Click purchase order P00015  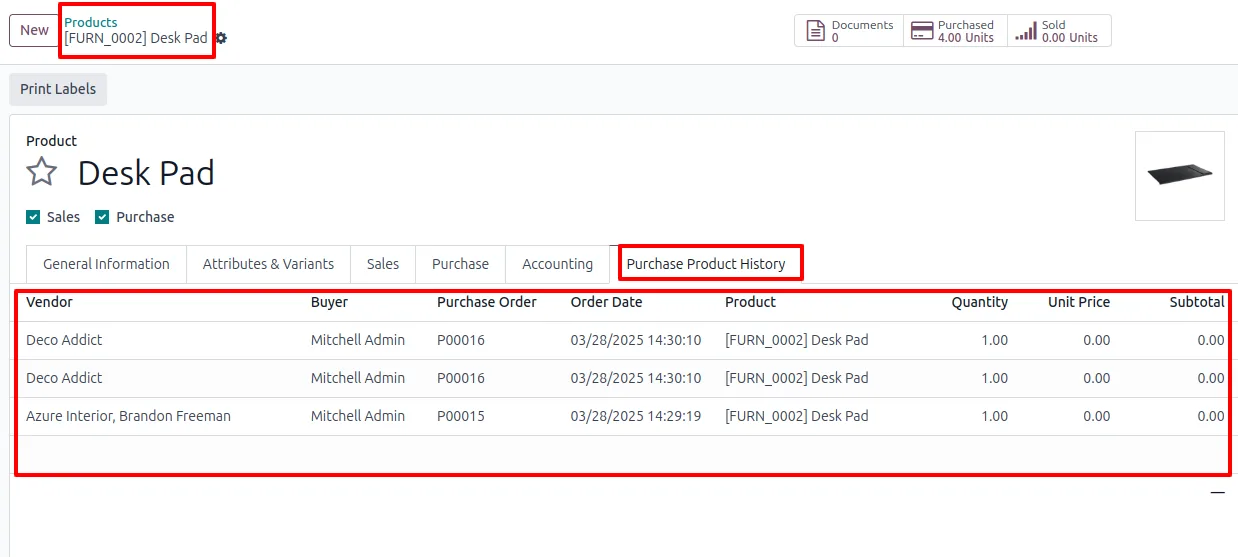(461, 416)
